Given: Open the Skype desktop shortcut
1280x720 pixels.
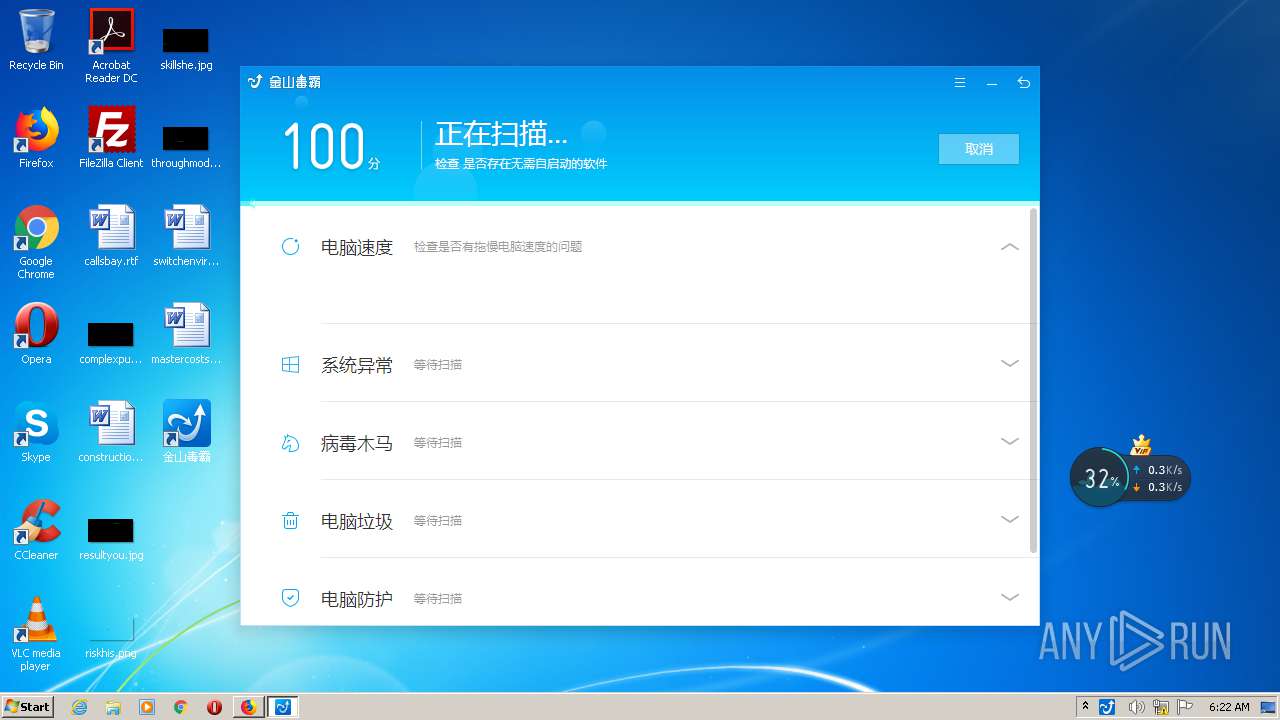Looking at the screenshot, I should coord(36,431).
